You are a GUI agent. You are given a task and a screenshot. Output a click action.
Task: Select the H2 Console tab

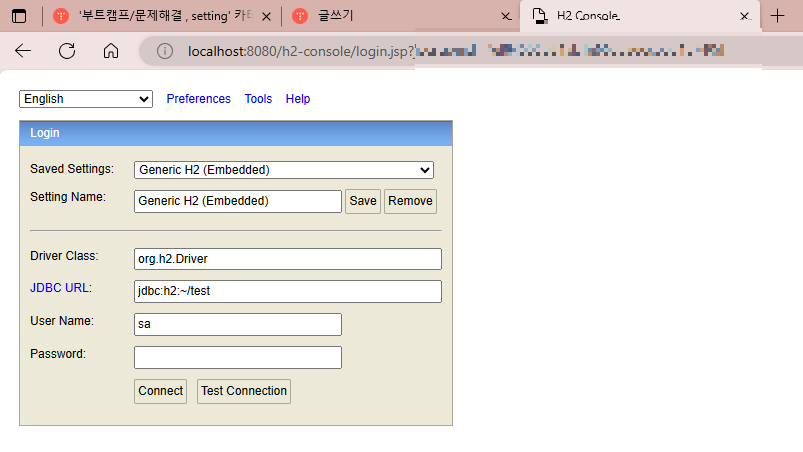(x=640, y=16)
